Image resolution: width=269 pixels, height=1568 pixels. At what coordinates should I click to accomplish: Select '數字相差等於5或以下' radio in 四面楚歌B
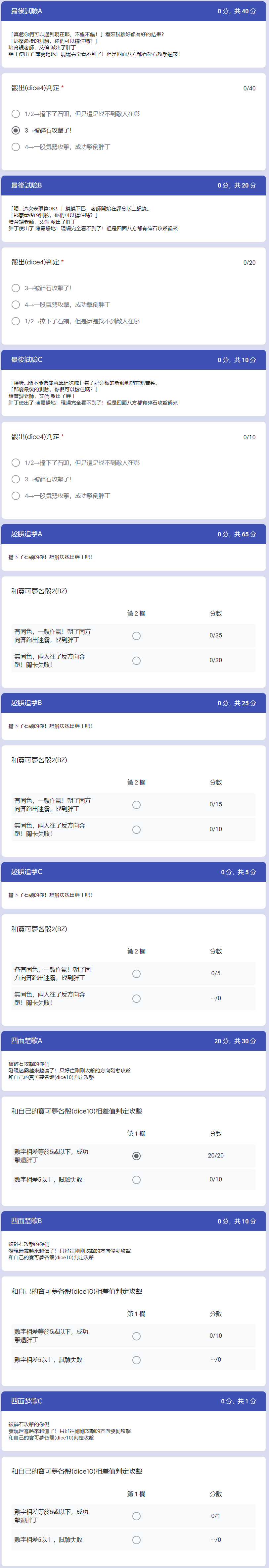[136, 1336]
